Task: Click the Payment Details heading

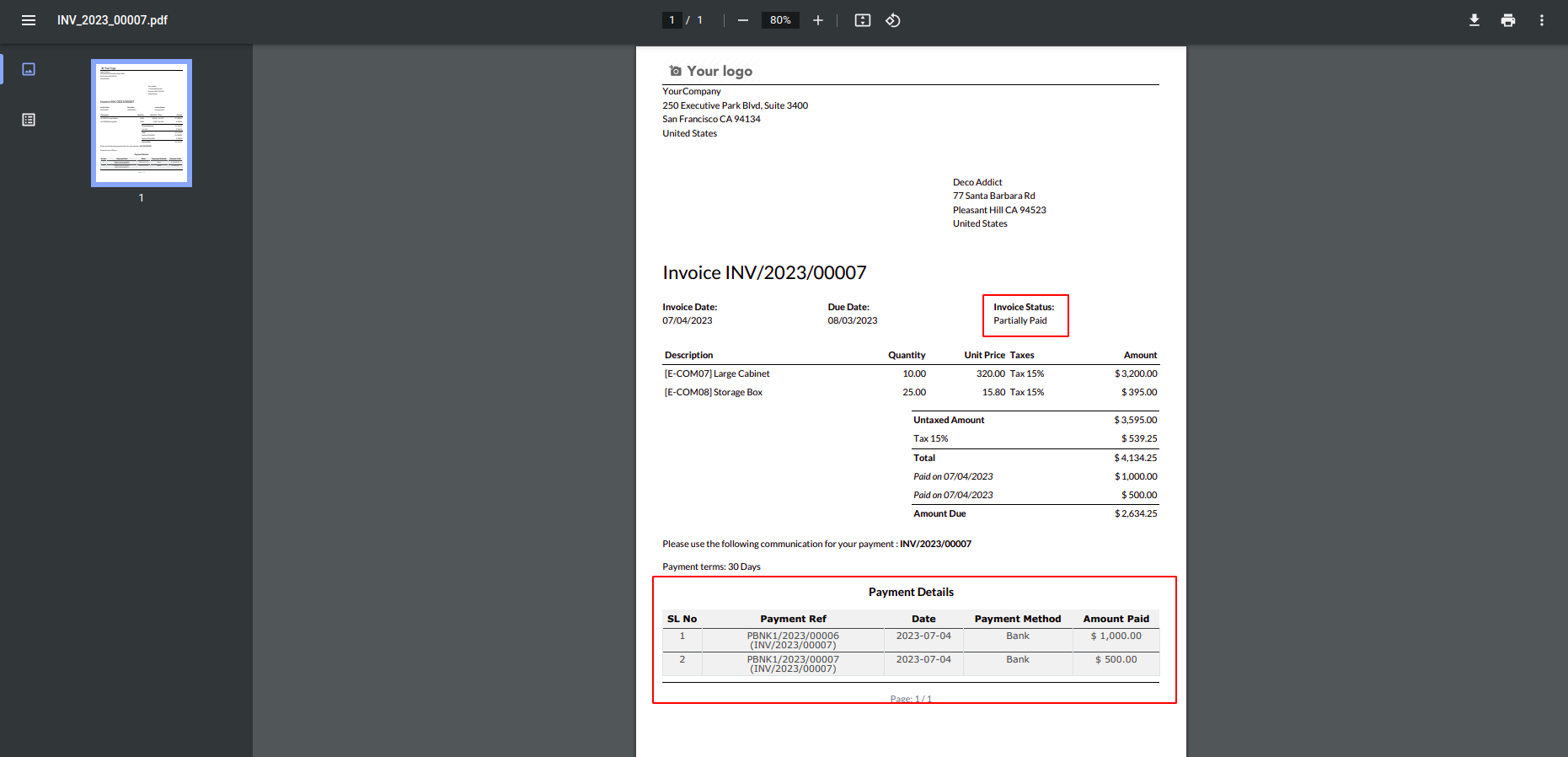Action: point(911,593)
